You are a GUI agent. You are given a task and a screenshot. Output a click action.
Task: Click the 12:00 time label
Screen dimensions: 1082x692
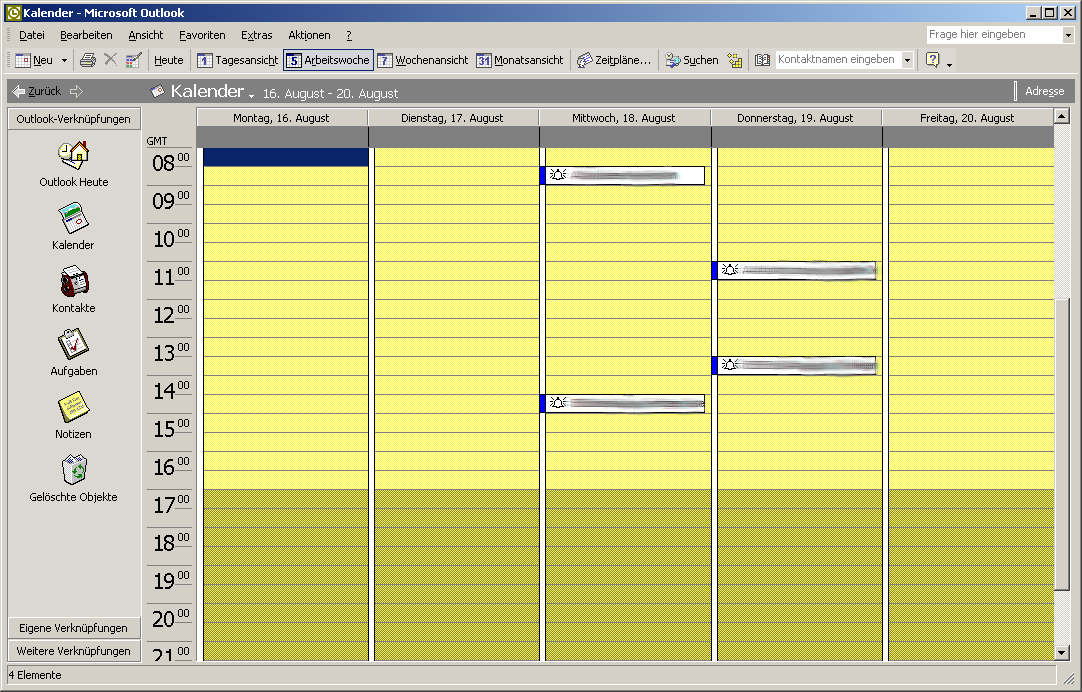point(170,315)
